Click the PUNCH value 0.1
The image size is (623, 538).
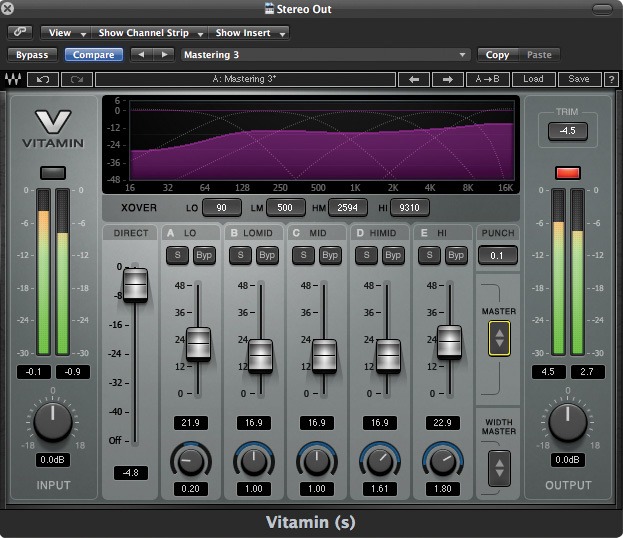497,255
